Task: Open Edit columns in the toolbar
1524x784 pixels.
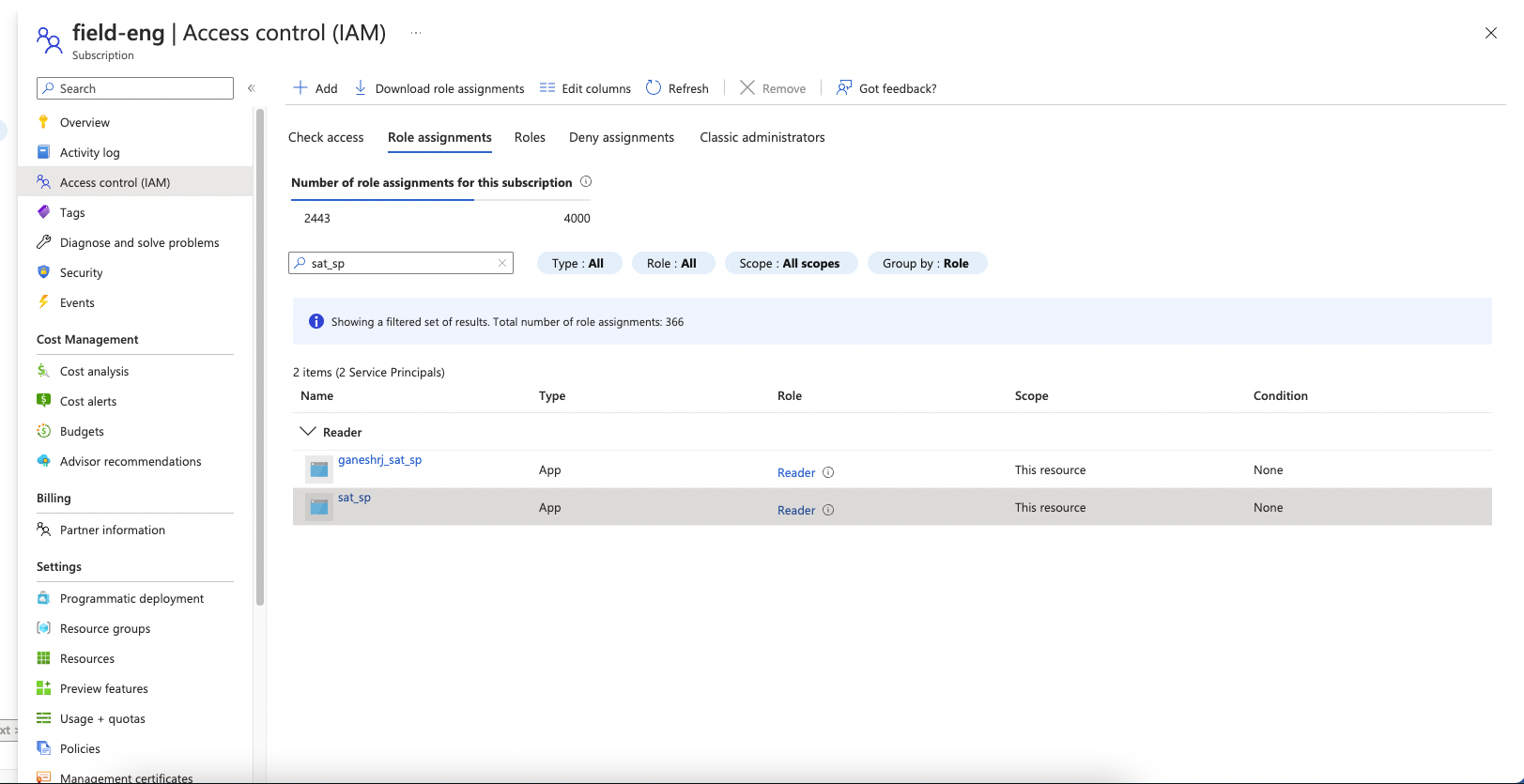Action: click(585, 88)
